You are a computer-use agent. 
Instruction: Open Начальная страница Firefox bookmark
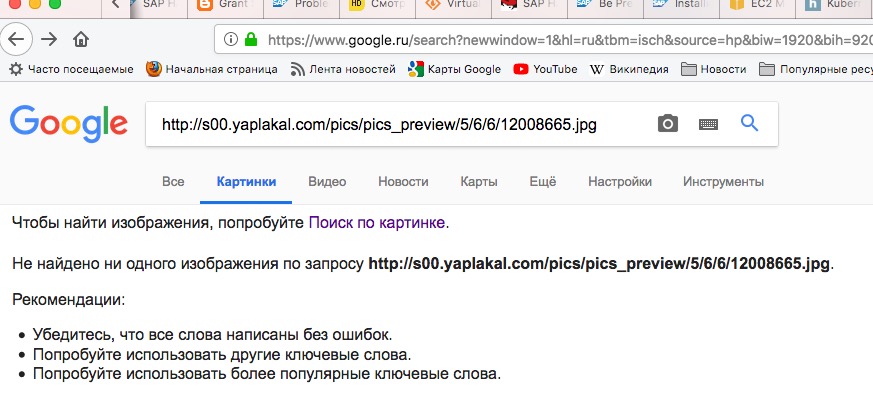point(212,70)
